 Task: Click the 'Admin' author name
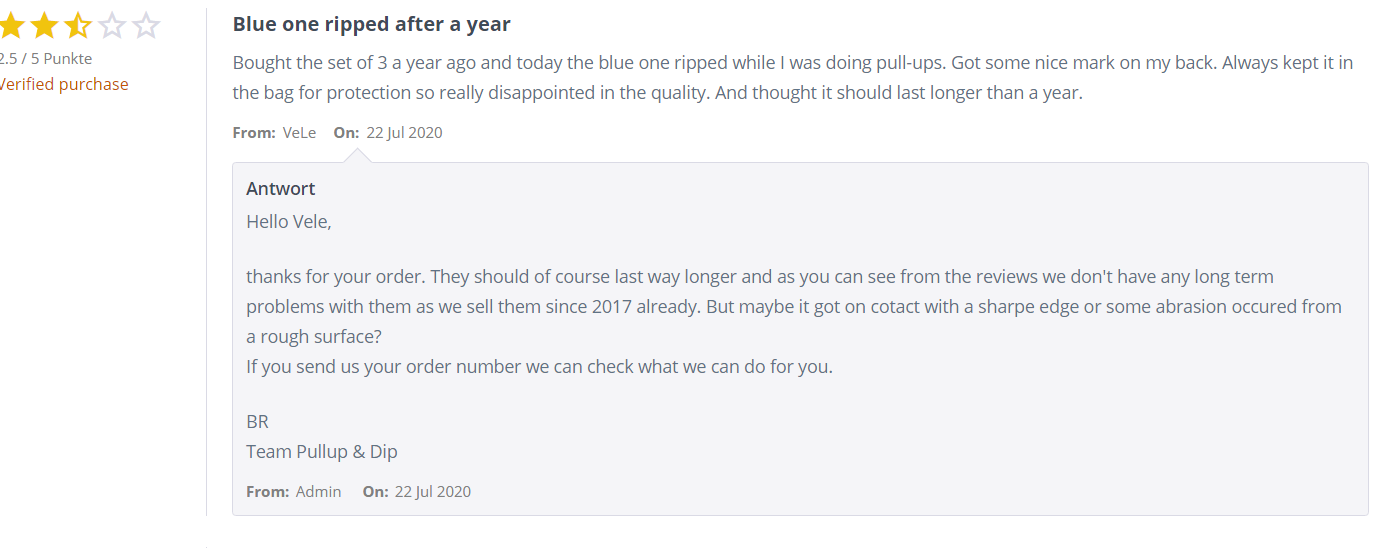coord(318,491)
